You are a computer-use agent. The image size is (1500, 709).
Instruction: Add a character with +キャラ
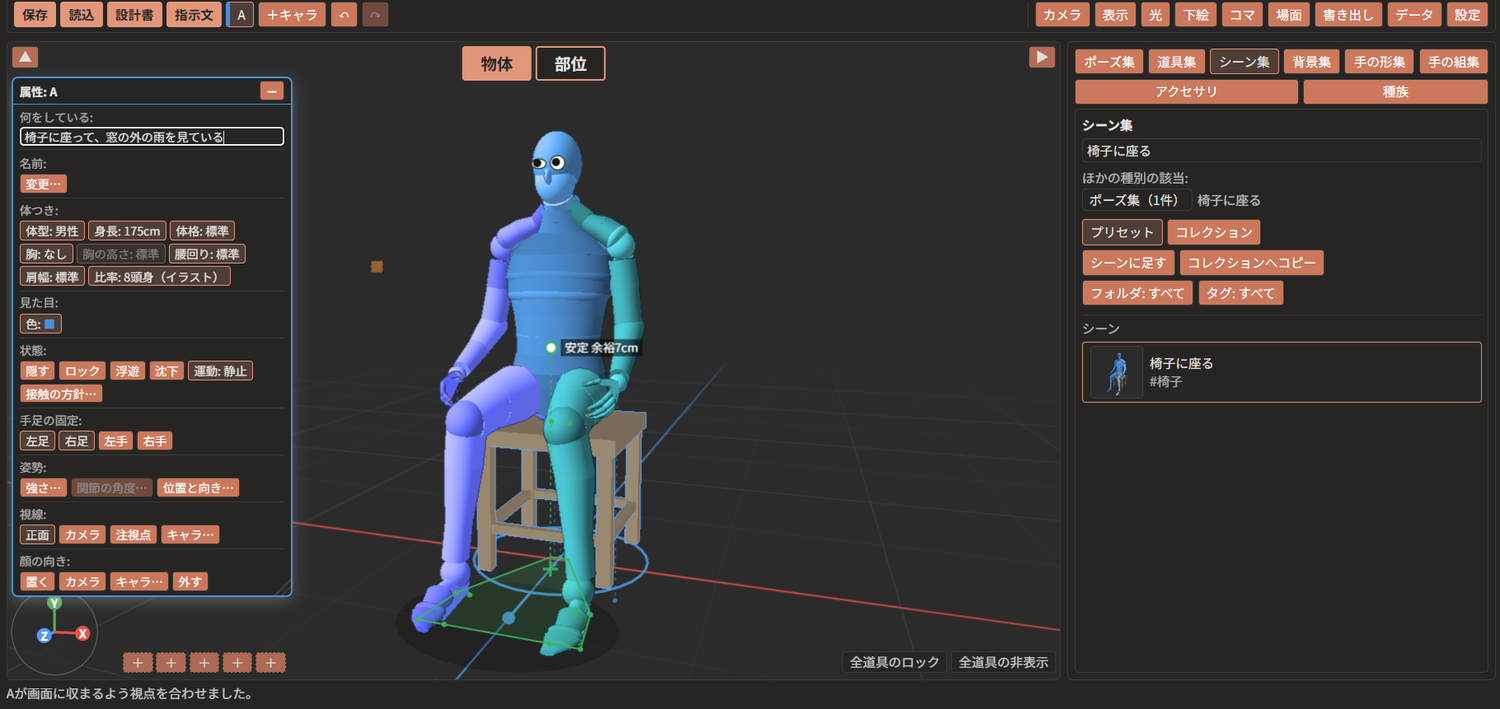[292, 15]
